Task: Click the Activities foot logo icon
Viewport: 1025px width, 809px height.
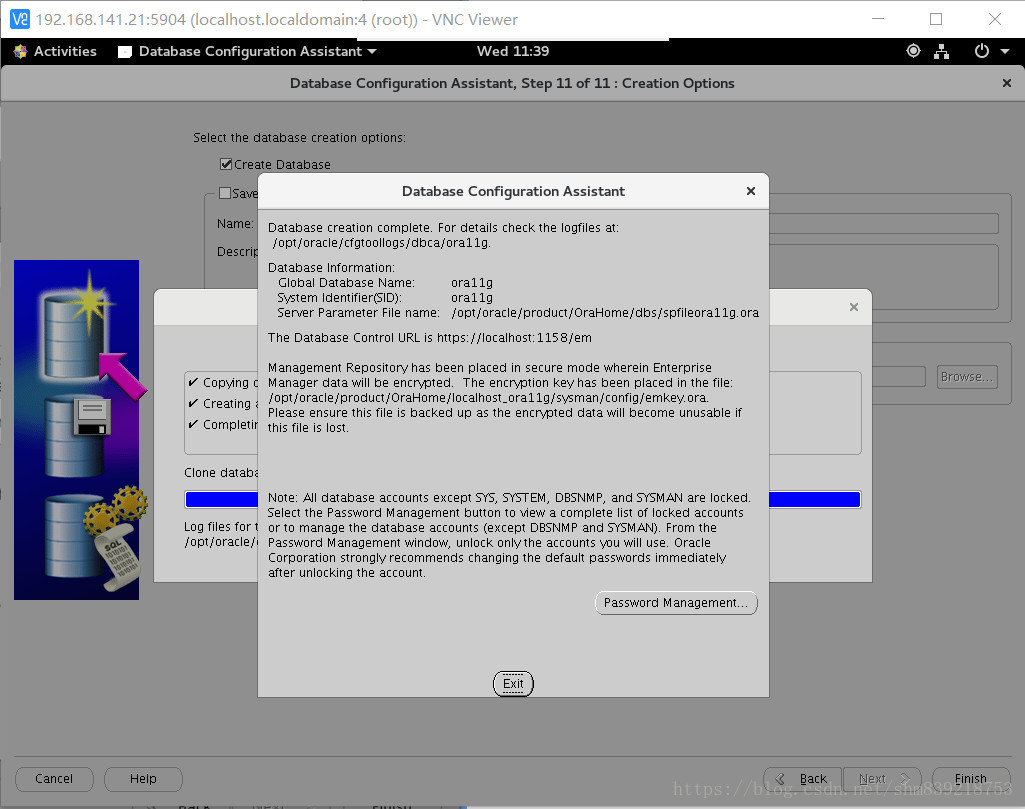Action: point(20,51)
